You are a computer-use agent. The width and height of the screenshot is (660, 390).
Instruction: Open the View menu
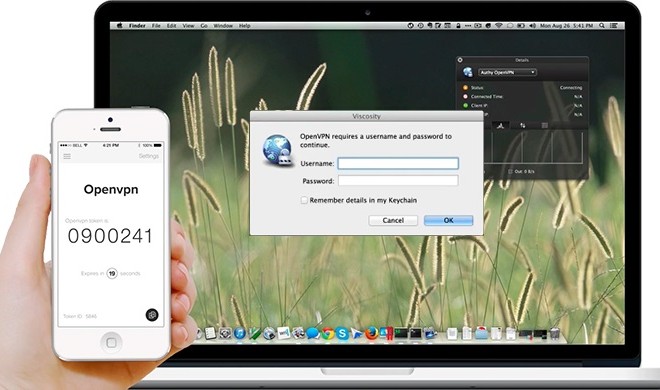coord(188,26)
